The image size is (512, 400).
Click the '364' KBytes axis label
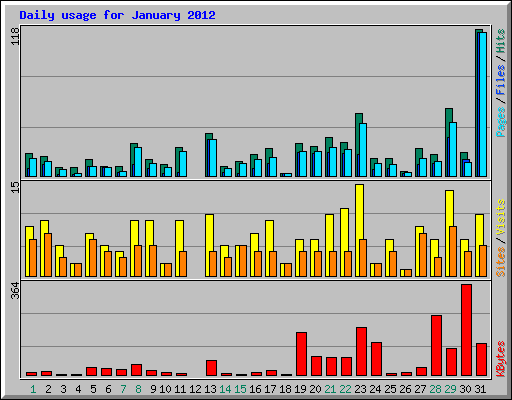coord(15,290)
